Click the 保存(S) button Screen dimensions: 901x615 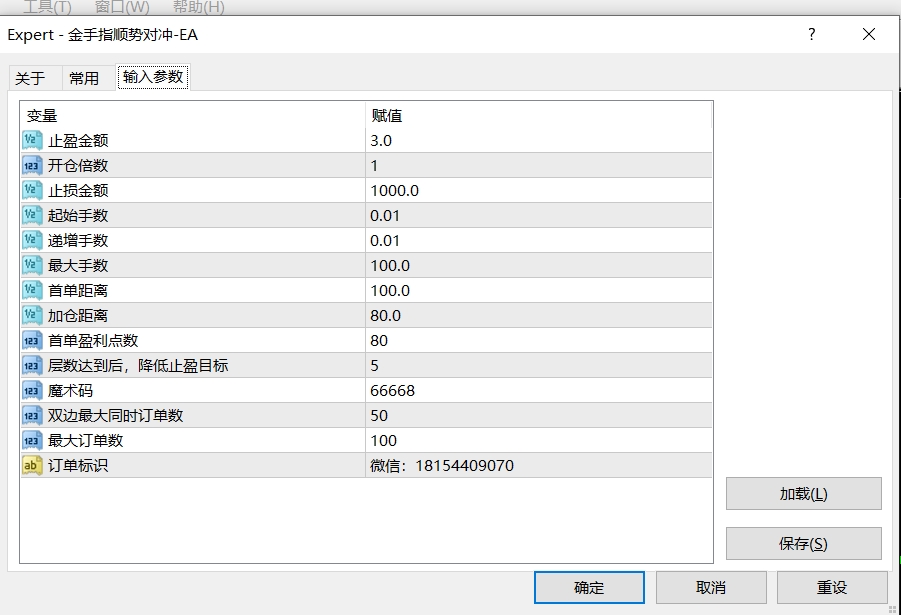tap(803, 544)
